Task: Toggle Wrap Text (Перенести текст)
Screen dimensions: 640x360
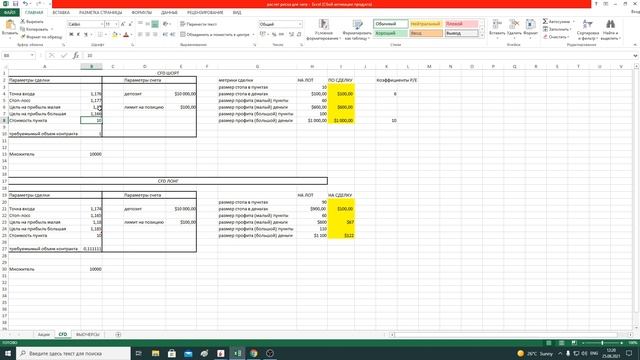Action: 198,24
